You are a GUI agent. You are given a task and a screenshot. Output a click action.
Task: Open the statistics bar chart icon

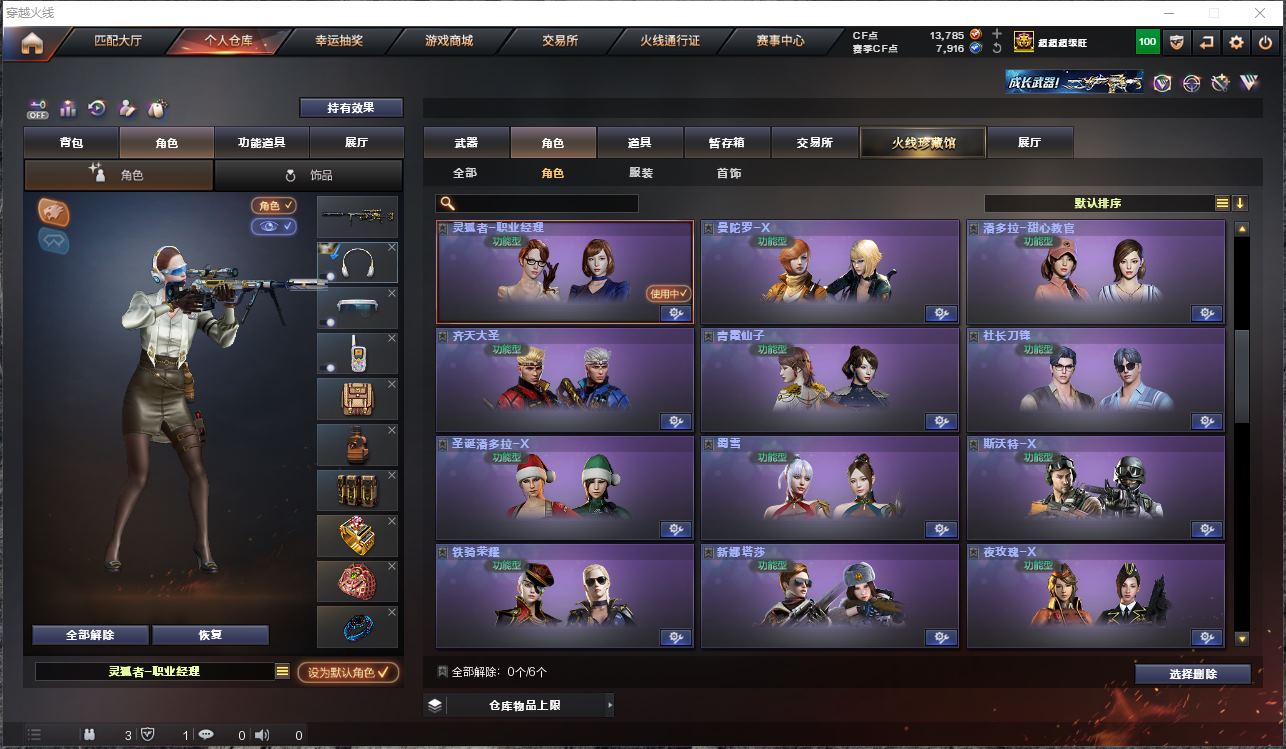(x=68, y=108)
